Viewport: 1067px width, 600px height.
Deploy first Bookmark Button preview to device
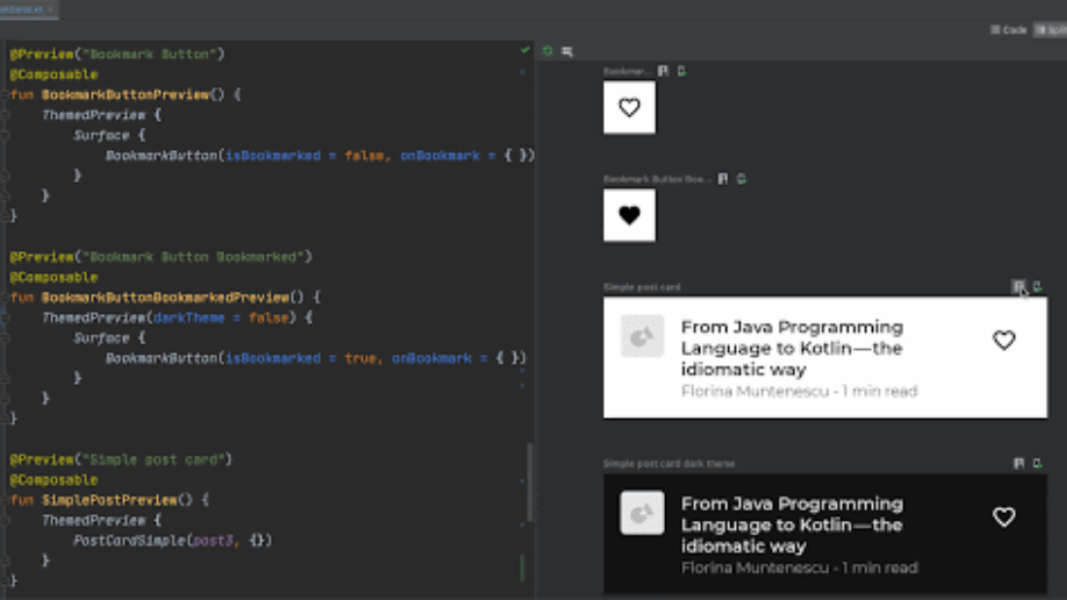pos(682,72)
